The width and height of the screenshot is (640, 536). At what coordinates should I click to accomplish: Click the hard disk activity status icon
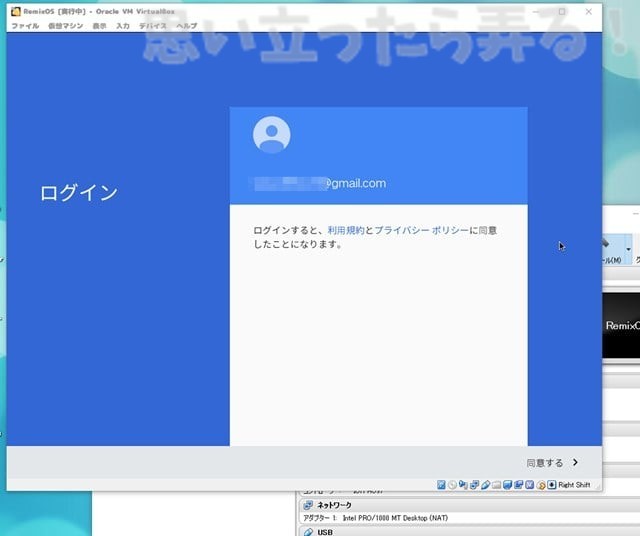[x=441, y=485]
